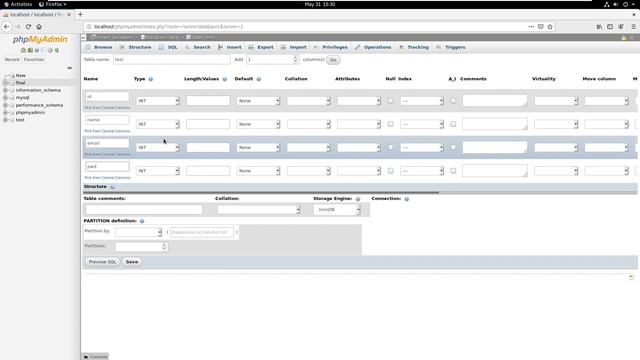Open the SQL tab

pyautogui.click(x=168, y=47)
